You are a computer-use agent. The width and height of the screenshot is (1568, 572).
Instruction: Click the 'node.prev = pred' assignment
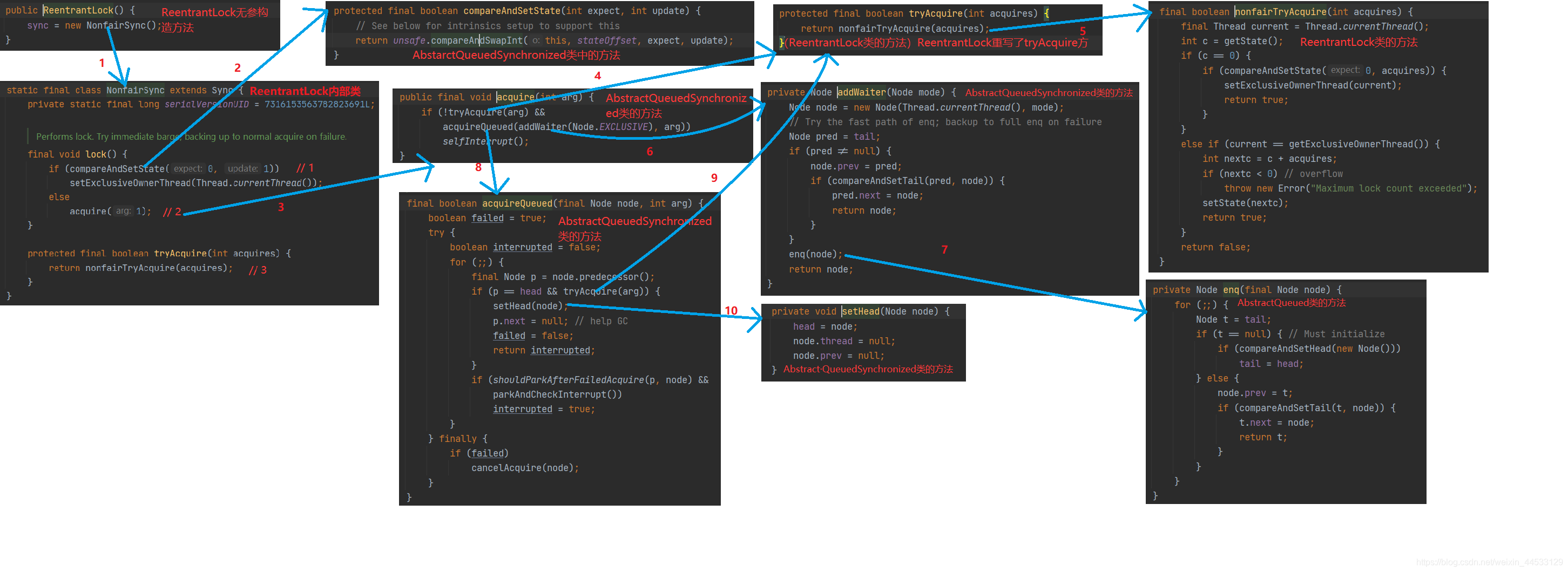[x=855, y=167]
